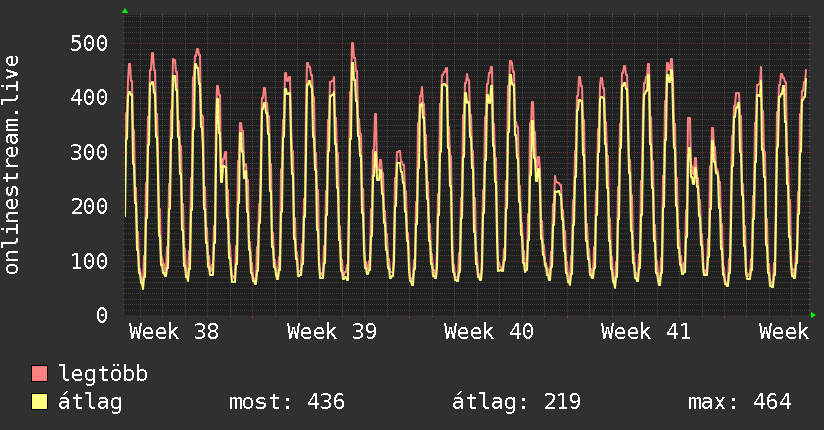The width and height of the screenshot is (824, 430).
Task: Click the 0 y-axis value
Action: [x=102, y=315]
